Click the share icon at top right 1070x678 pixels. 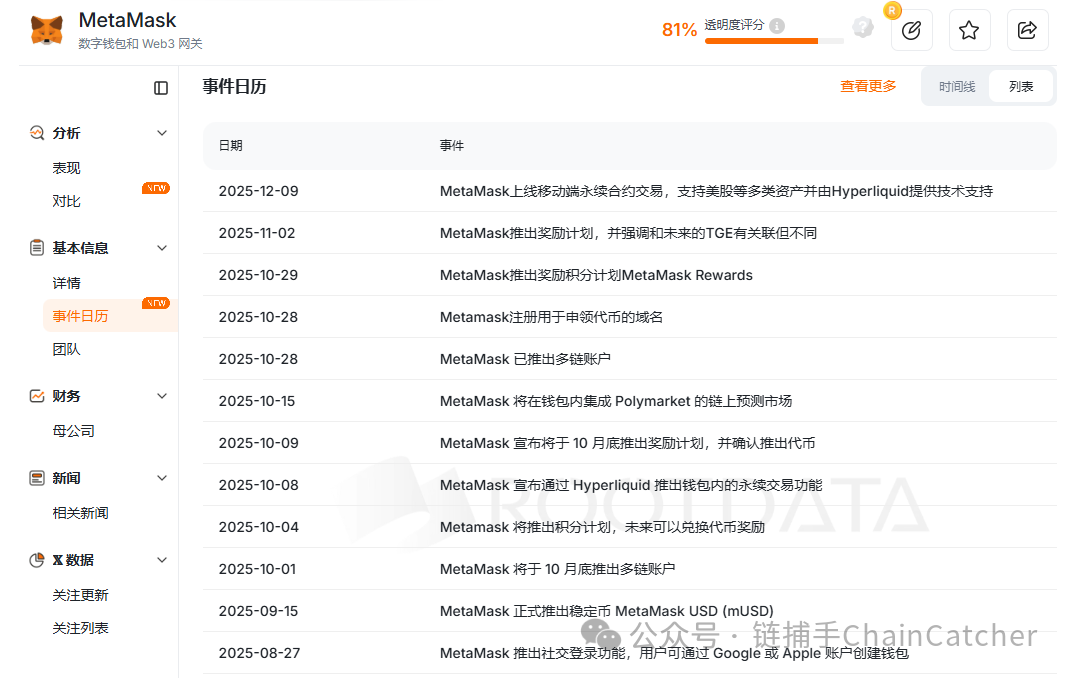[1027, 29]
